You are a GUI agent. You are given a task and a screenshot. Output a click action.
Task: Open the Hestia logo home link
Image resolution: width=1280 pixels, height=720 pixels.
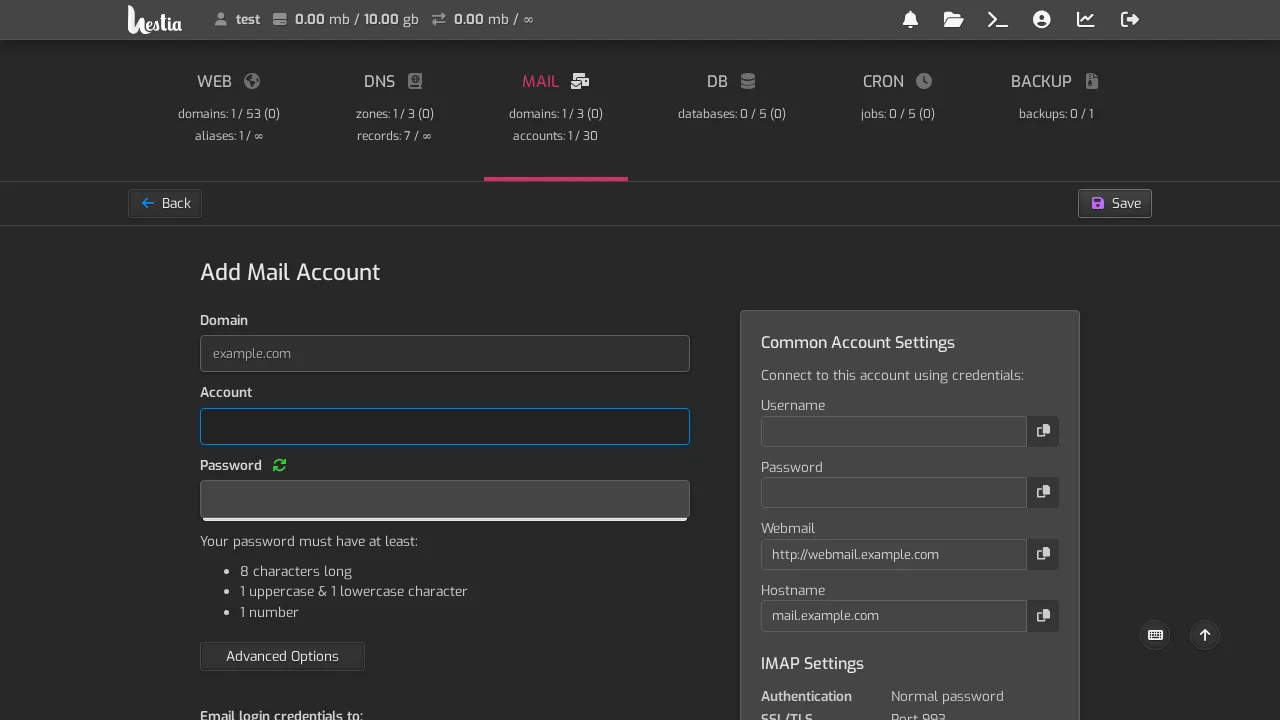pyautogui.click(x=155, y=19)
